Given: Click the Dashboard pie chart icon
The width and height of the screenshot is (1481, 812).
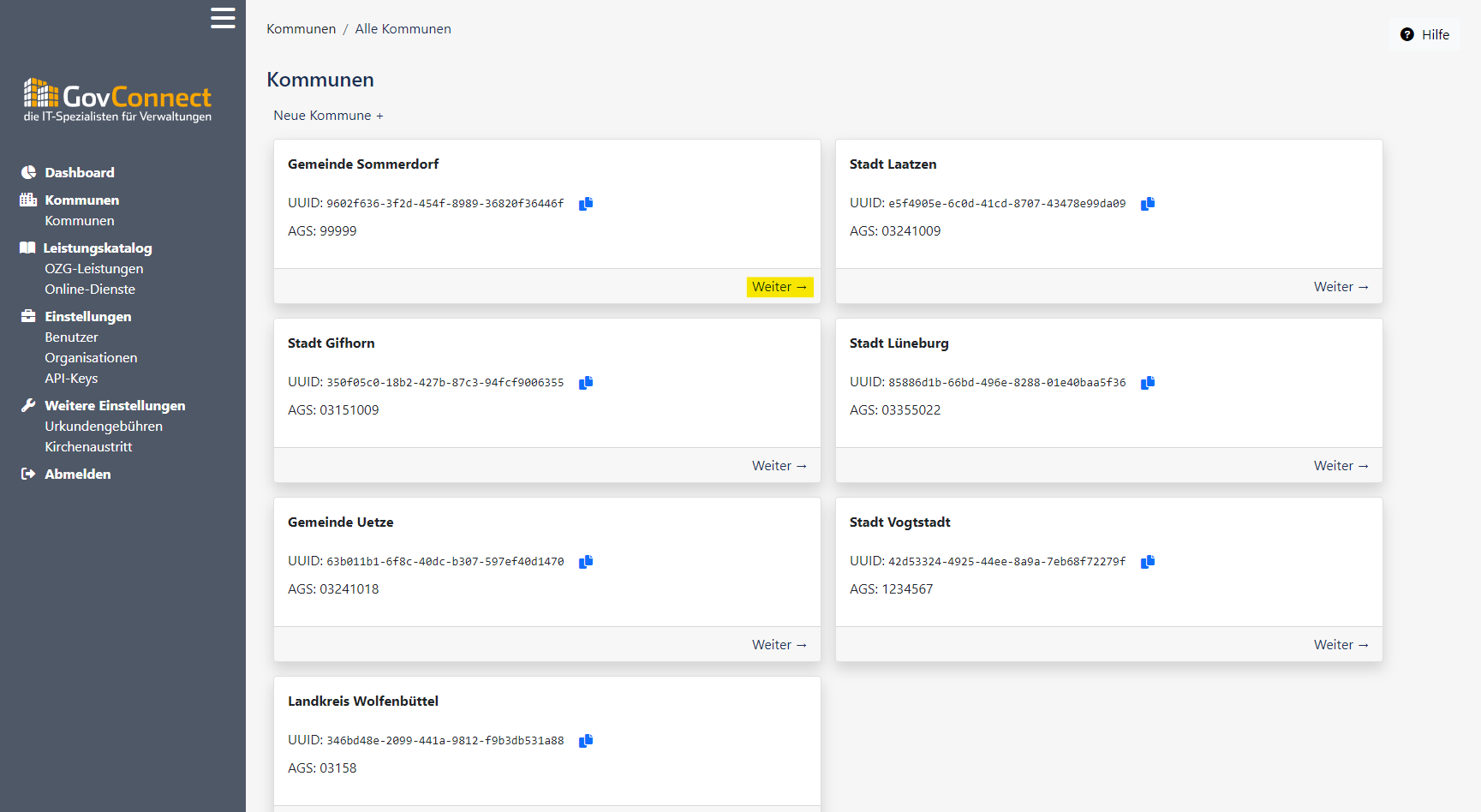Looking at the screenshot, I should pyautogui.click(x=28, y=172).
